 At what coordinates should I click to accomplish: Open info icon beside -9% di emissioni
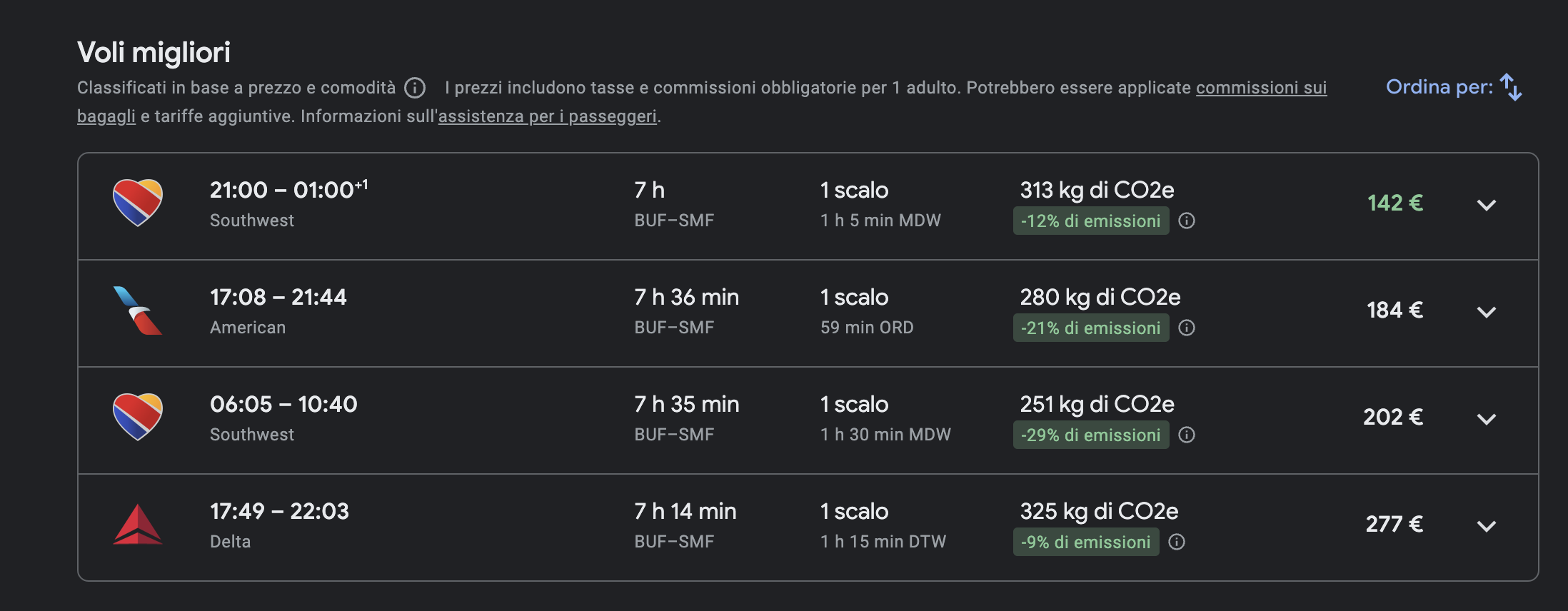[x=1177, y=542]
